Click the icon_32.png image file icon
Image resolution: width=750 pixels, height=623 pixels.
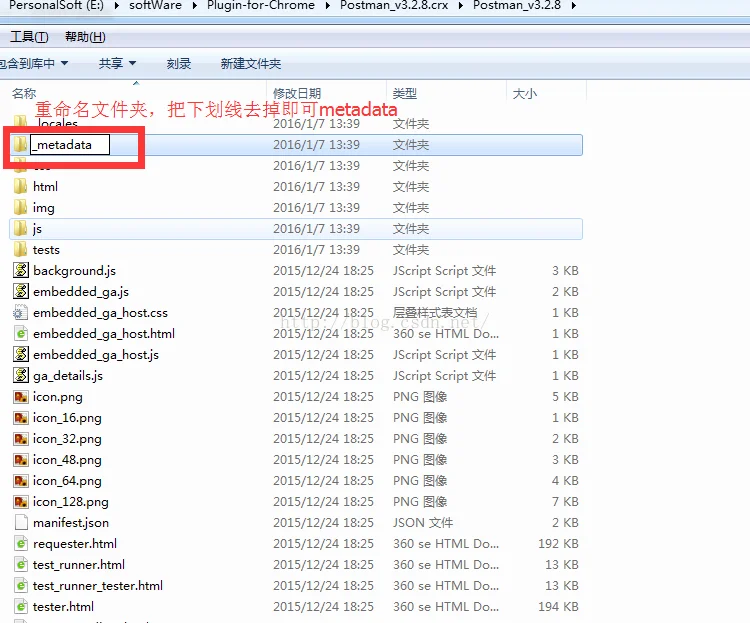[x=21, y=439]
